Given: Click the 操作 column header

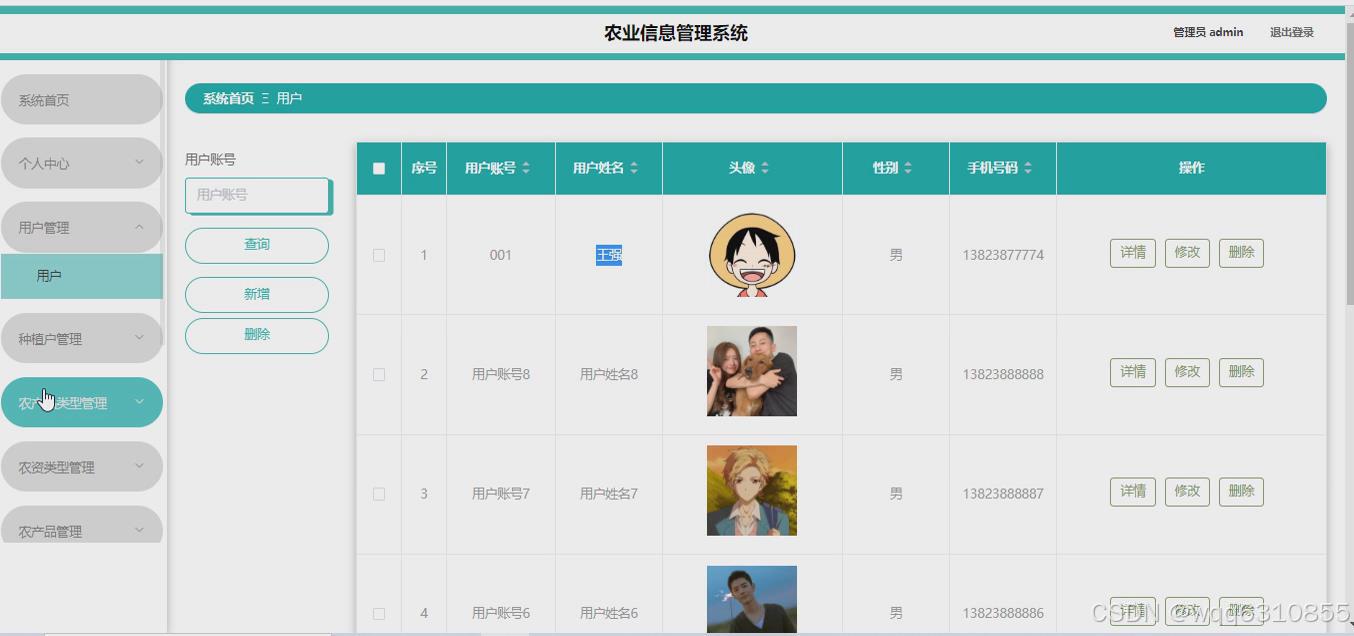Looking at the screenshot, I should coord(1191,168).
